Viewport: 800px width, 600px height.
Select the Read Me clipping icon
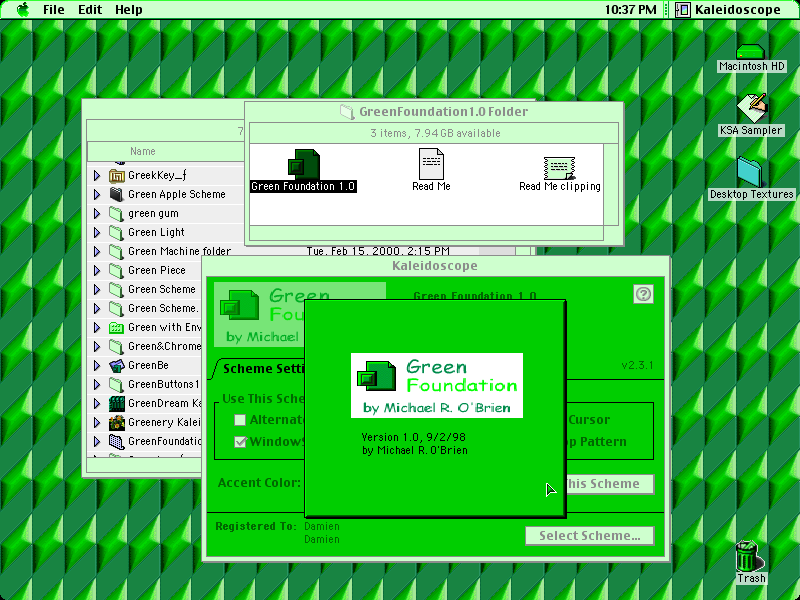560,168
